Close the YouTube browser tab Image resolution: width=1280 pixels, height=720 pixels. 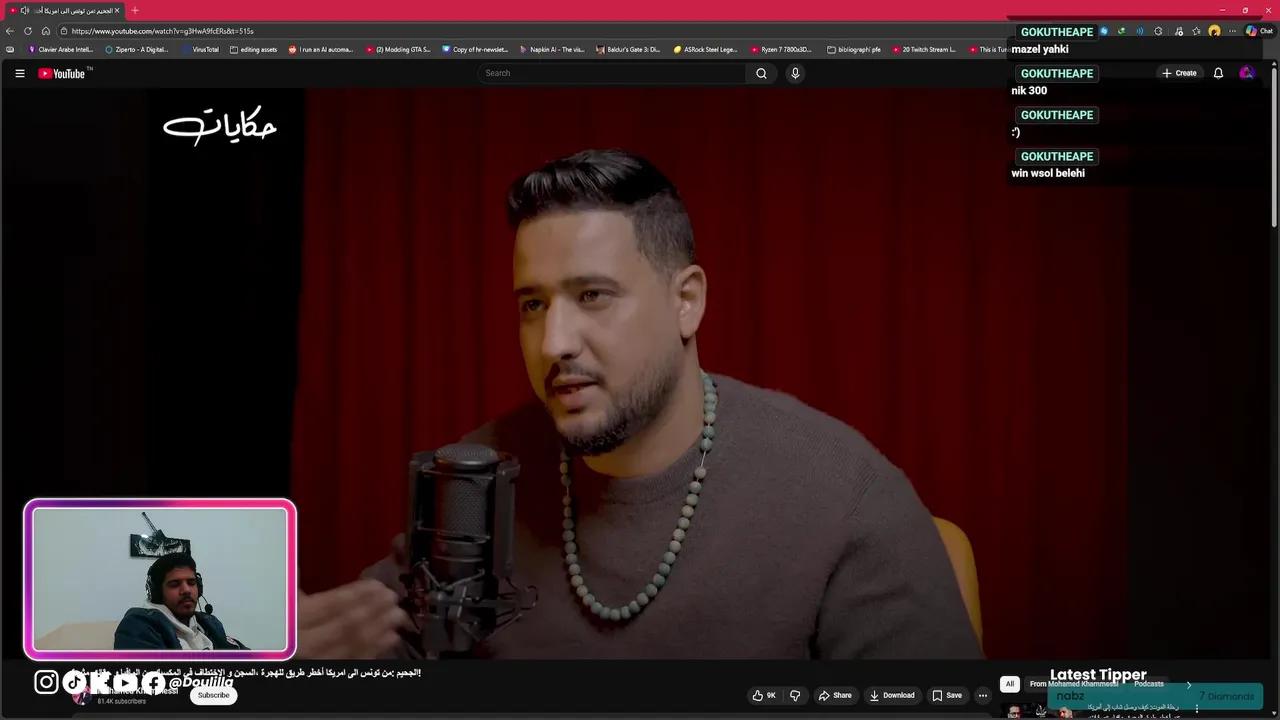point(117,10)
